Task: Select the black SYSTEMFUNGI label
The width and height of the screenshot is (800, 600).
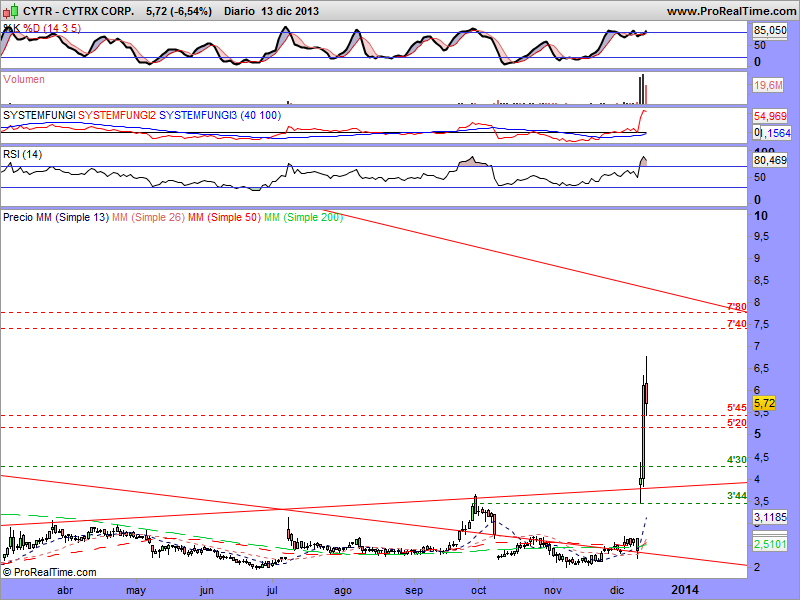Action: (39, 115)
